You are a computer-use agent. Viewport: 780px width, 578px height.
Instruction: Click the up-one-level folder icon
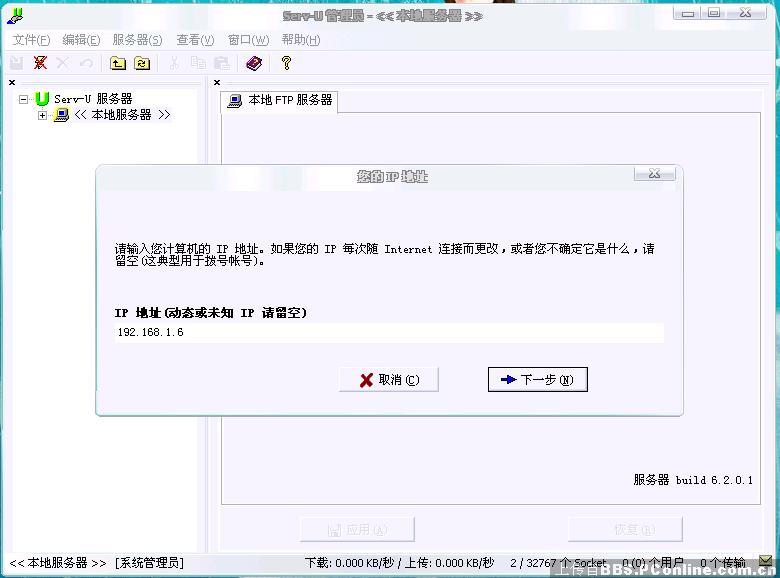(x=118, y=63)
